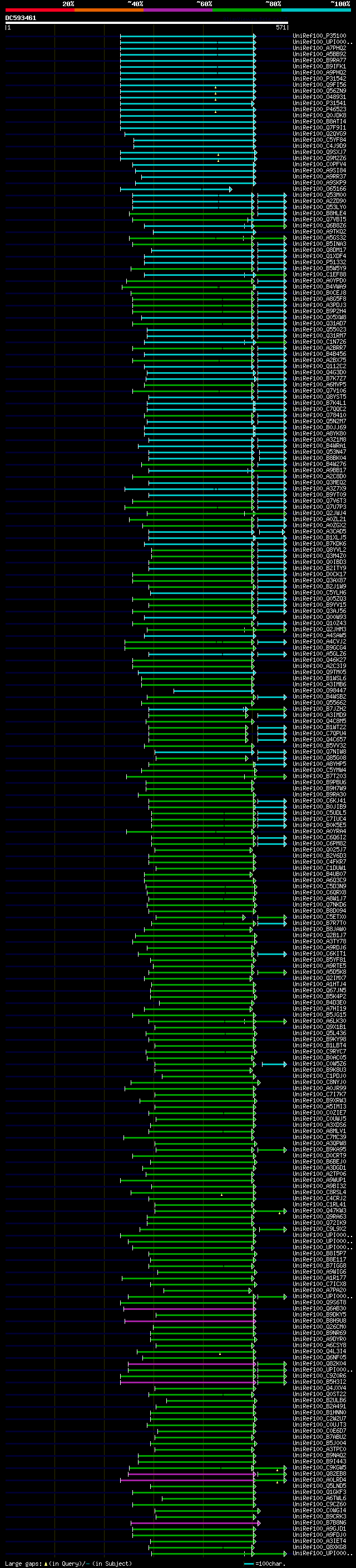This screenshot has width=356, height=1568.
Task: Click the white query ruler bar
Action: [147, 23]
